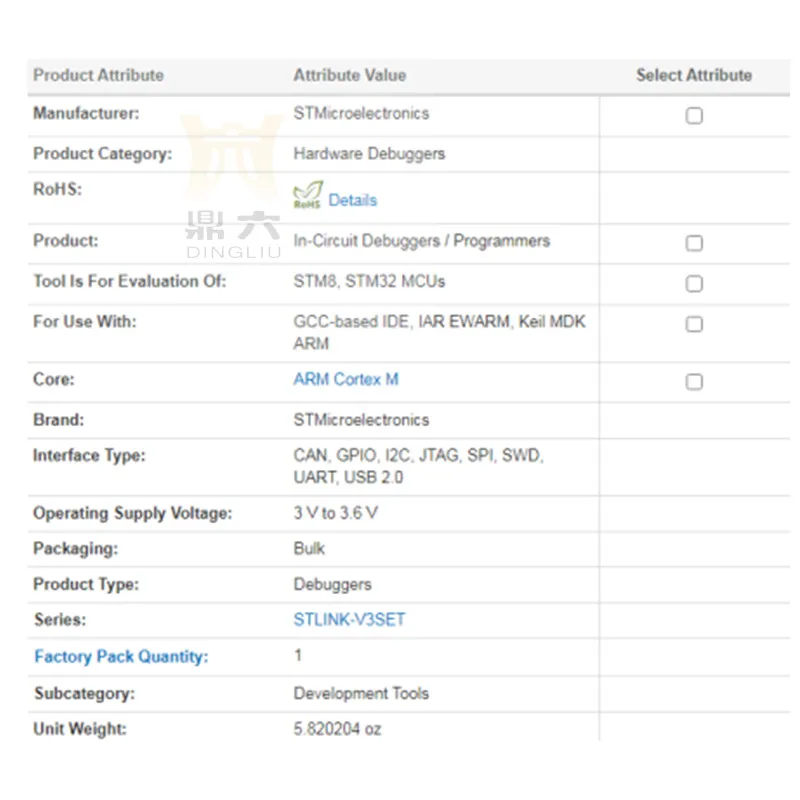This screenshot has width=800, height=800.
Task: Click the Tool Is For Evaluation Of: label
Action: click(x=130, y=281)
